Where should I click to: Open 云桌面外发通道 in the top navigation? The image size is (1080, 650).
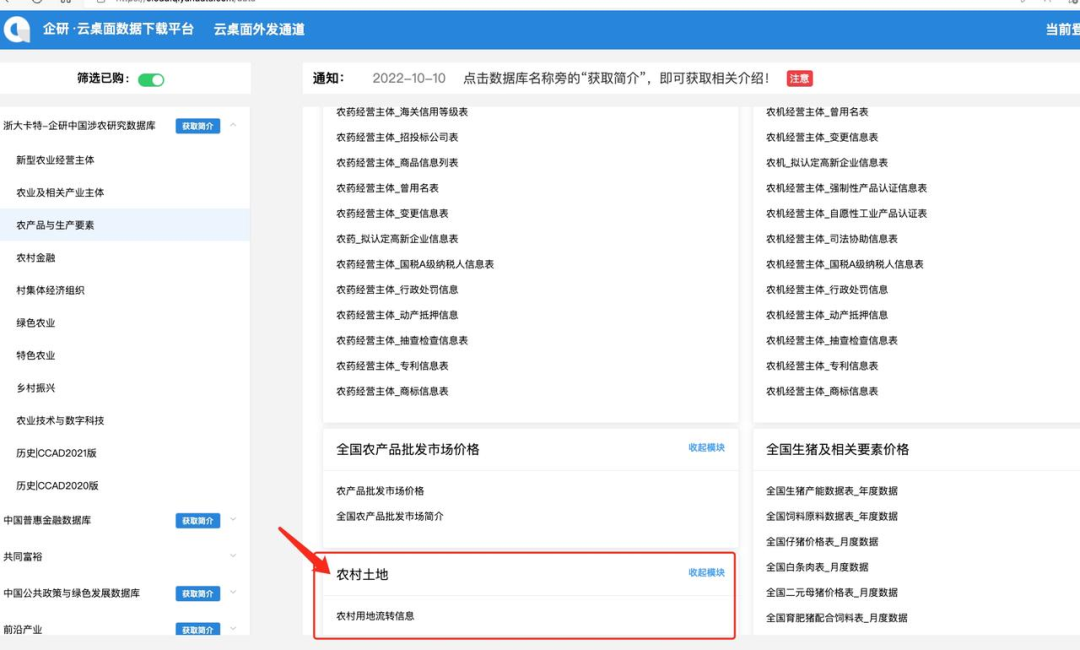coord(260,29)
